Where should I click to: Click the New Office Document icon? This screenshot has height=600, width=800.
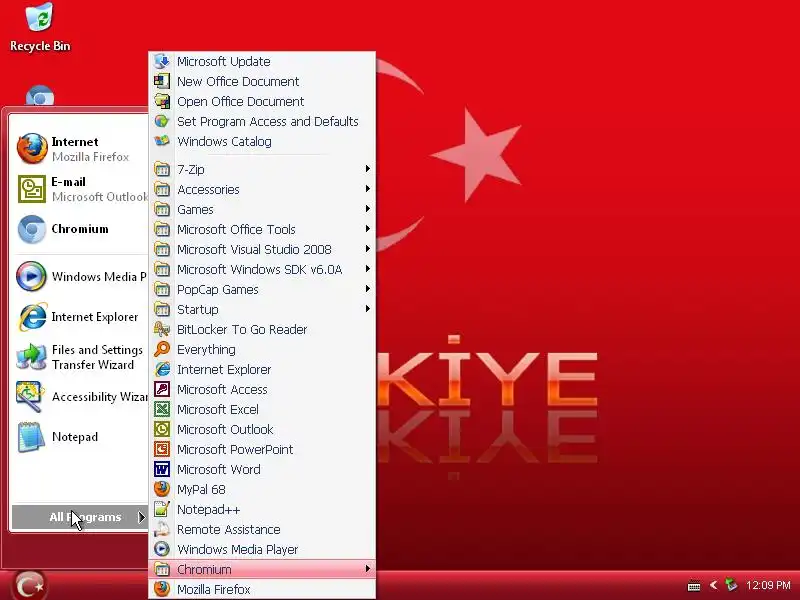(x=162, y=81)
